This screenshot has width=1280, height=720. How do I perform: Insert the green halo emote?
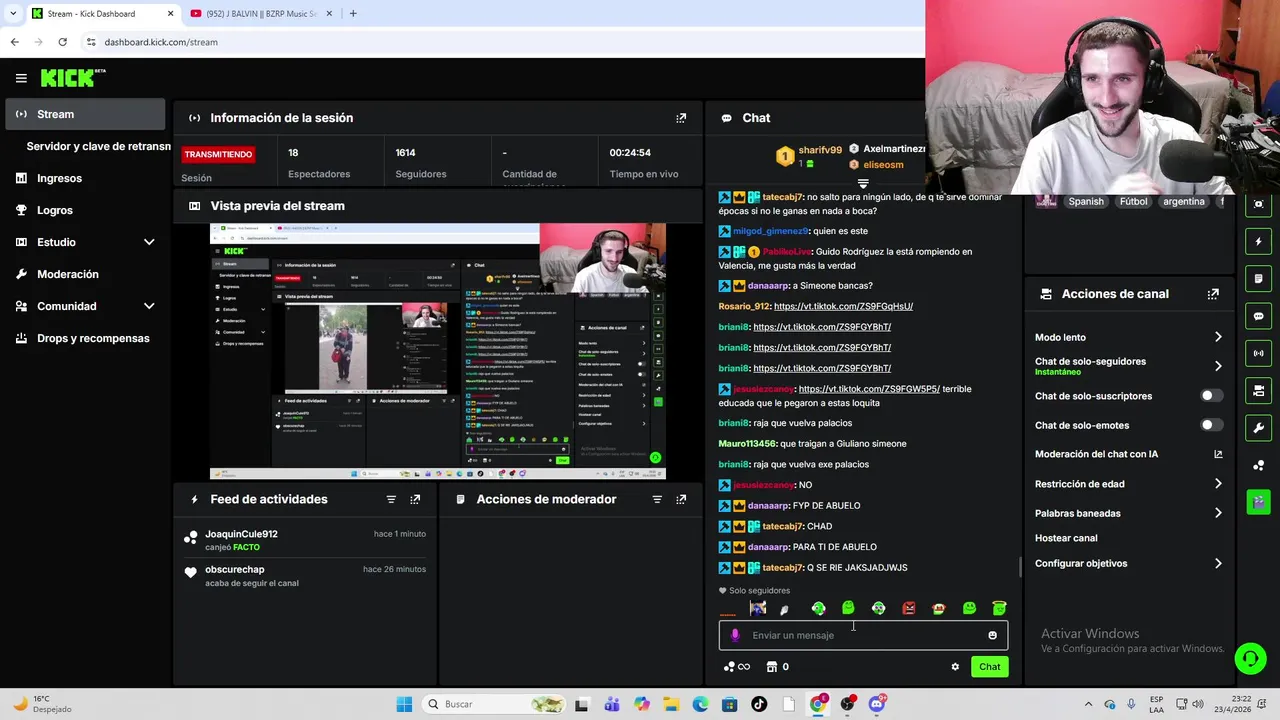pyautogui.click(x=998, y=608)
